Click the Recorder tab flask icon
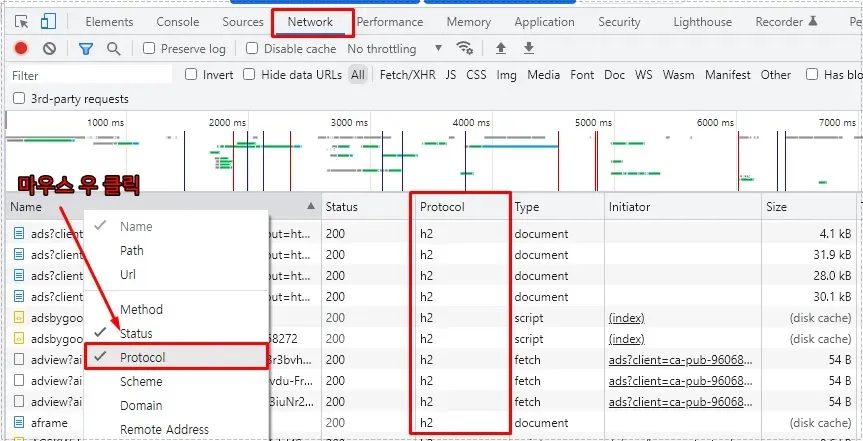 pos(812,21)
